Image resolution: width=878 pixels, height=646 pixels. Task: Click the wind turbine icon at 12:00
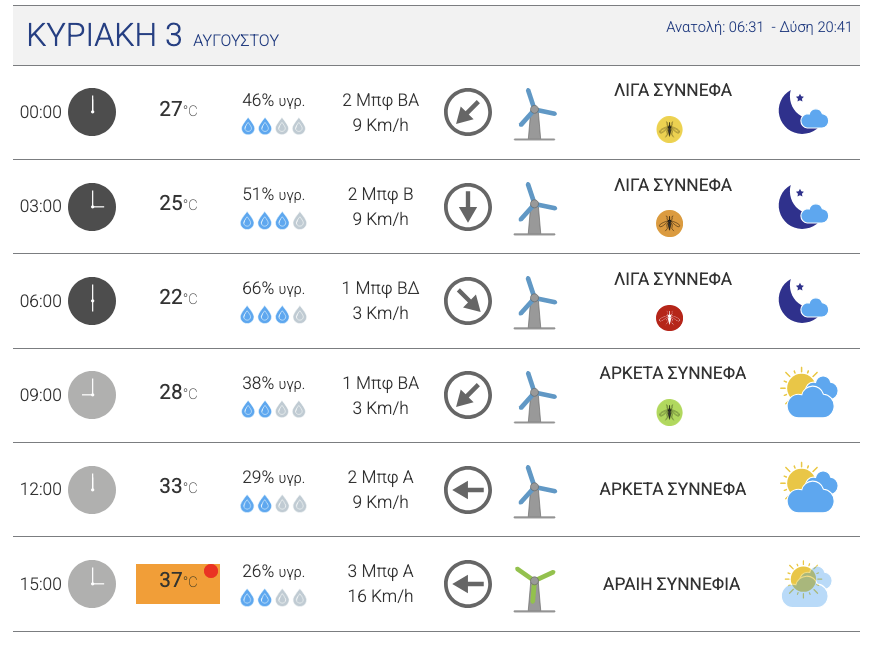tap(535, 490)
